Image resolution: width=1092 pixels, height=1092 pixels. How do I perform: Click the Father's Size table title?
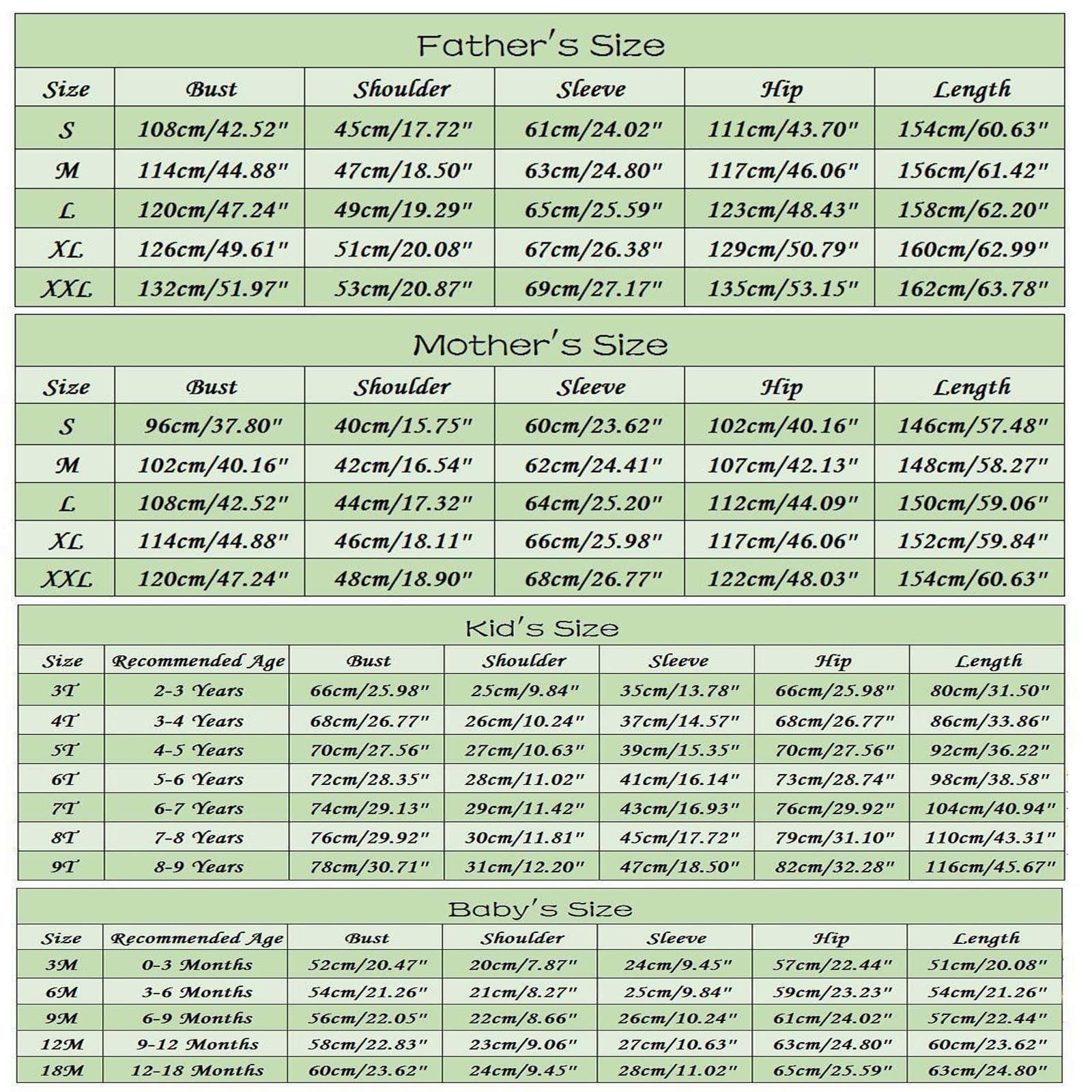coord(541,46)
